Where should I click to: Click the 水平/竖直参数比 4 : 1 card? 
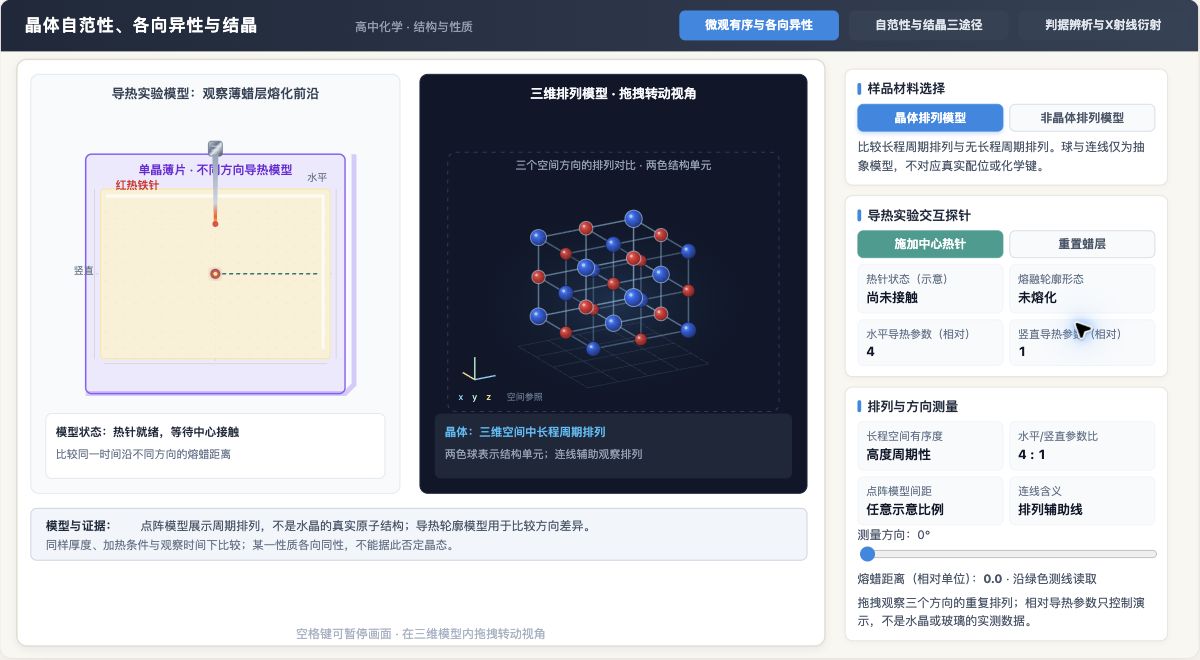(1082, 445)
